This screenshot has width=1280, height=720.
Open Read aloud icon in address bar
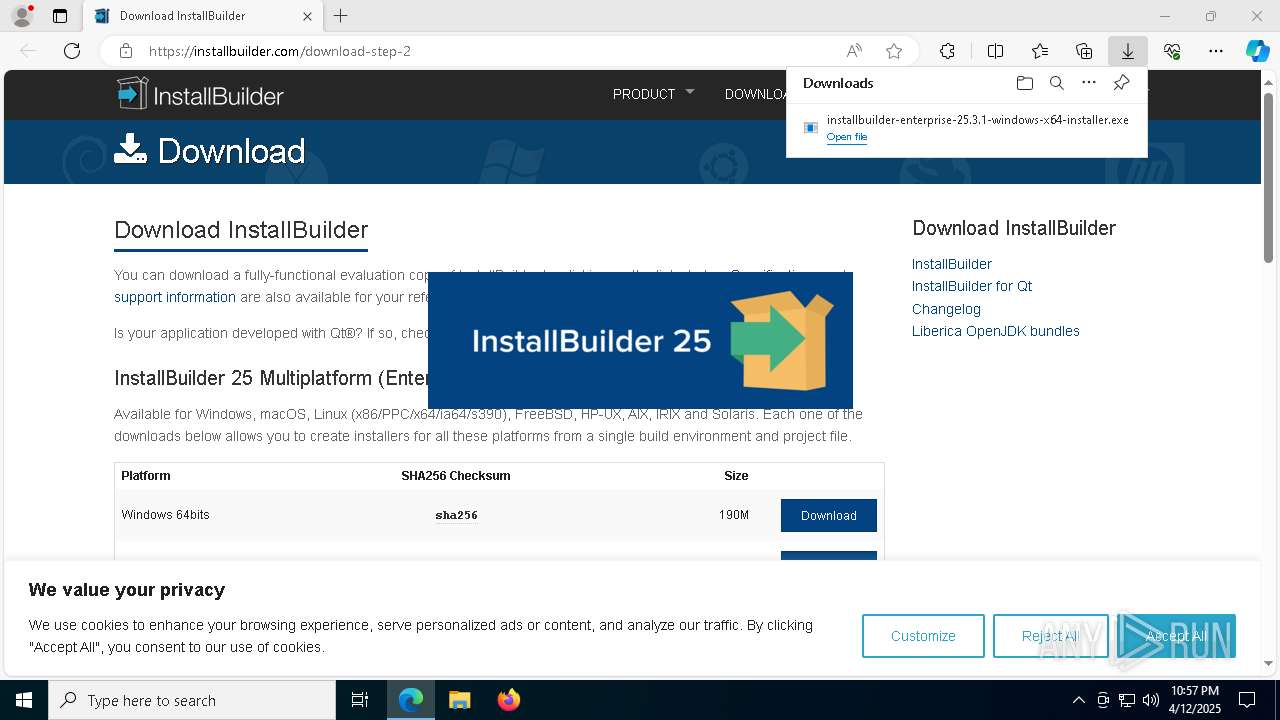pos(854,51)
